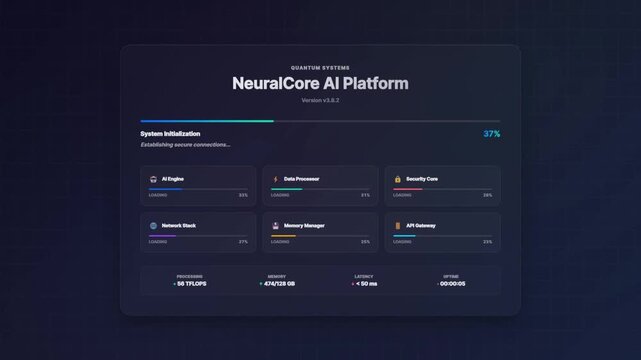Click the Data Processor 31% value
The image size is (641, 360).
(365, 195)
